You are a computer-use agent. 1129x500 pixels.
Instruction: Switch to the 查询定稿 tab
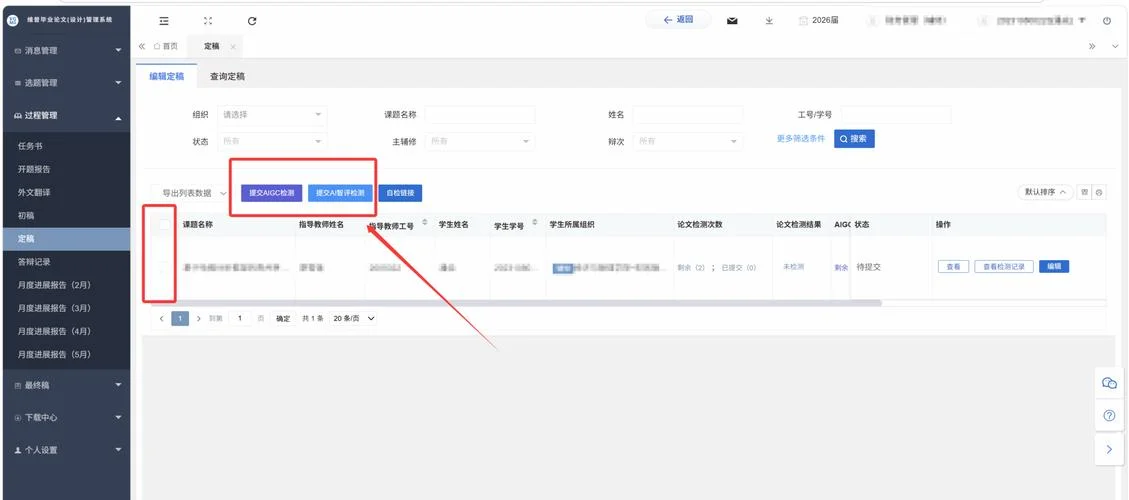(227, 76)
